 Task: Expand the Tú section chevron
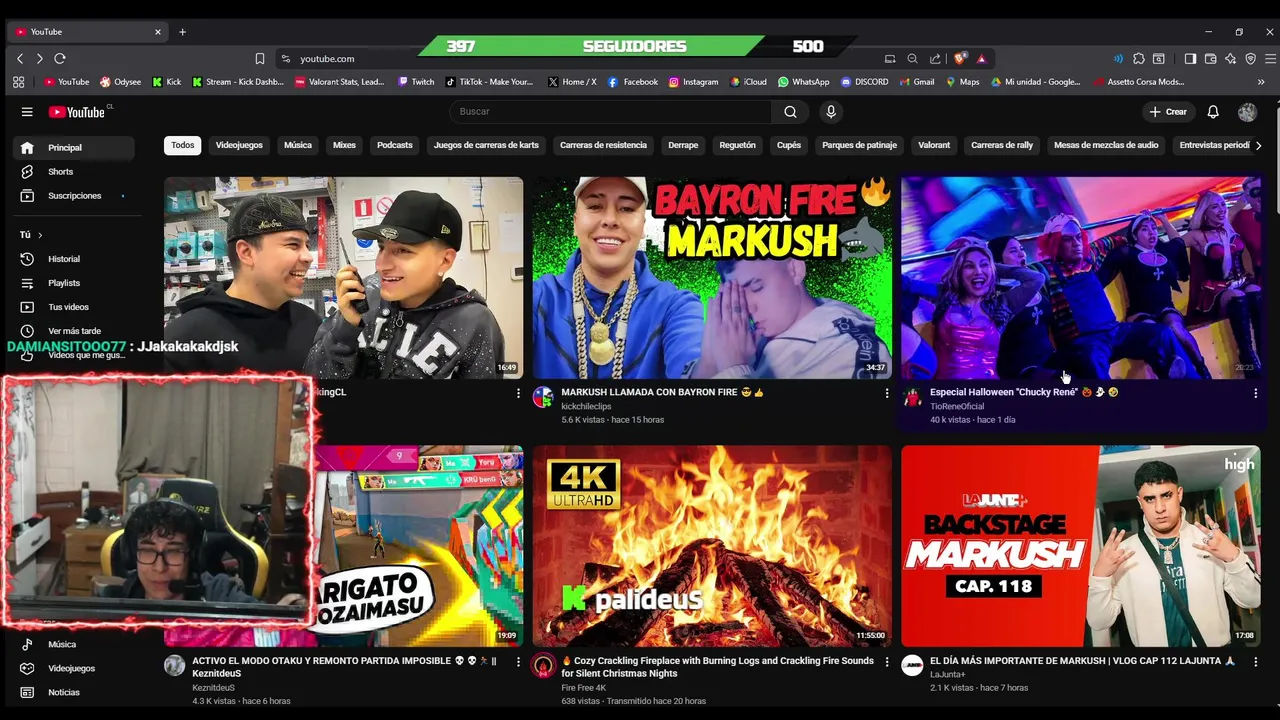tap(40, 235)
